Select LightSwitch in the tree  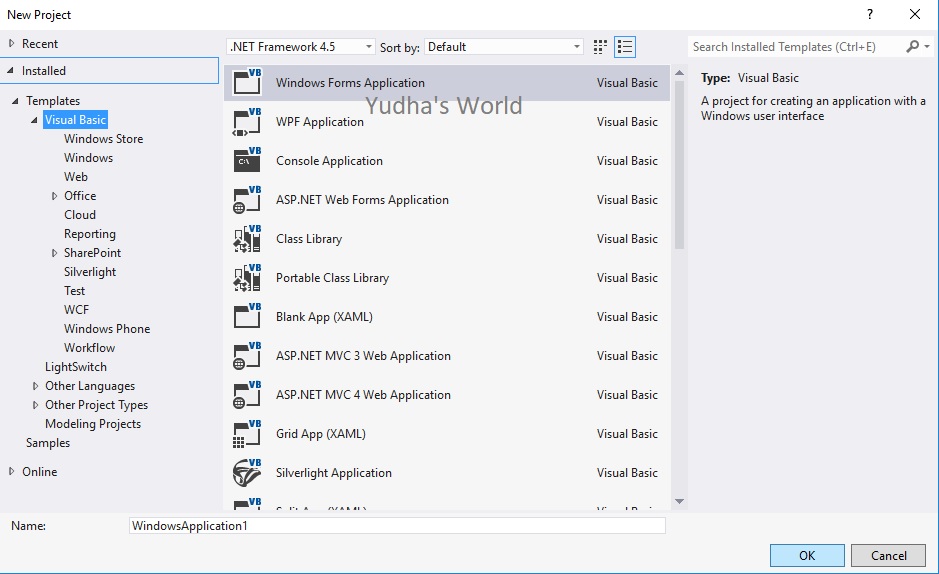coord(75,367)
